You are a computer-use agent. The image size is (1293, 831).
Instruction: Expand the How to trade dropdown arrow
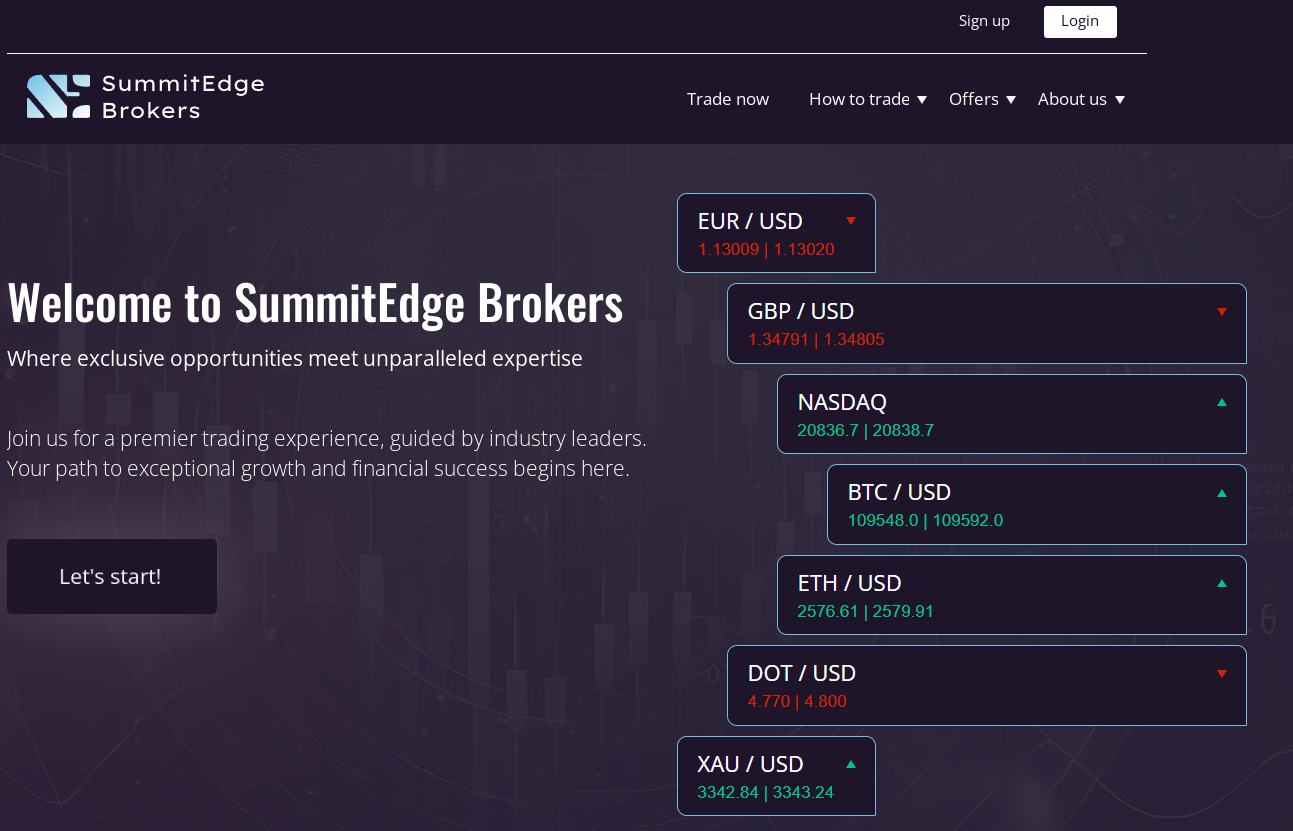[922, 100]
